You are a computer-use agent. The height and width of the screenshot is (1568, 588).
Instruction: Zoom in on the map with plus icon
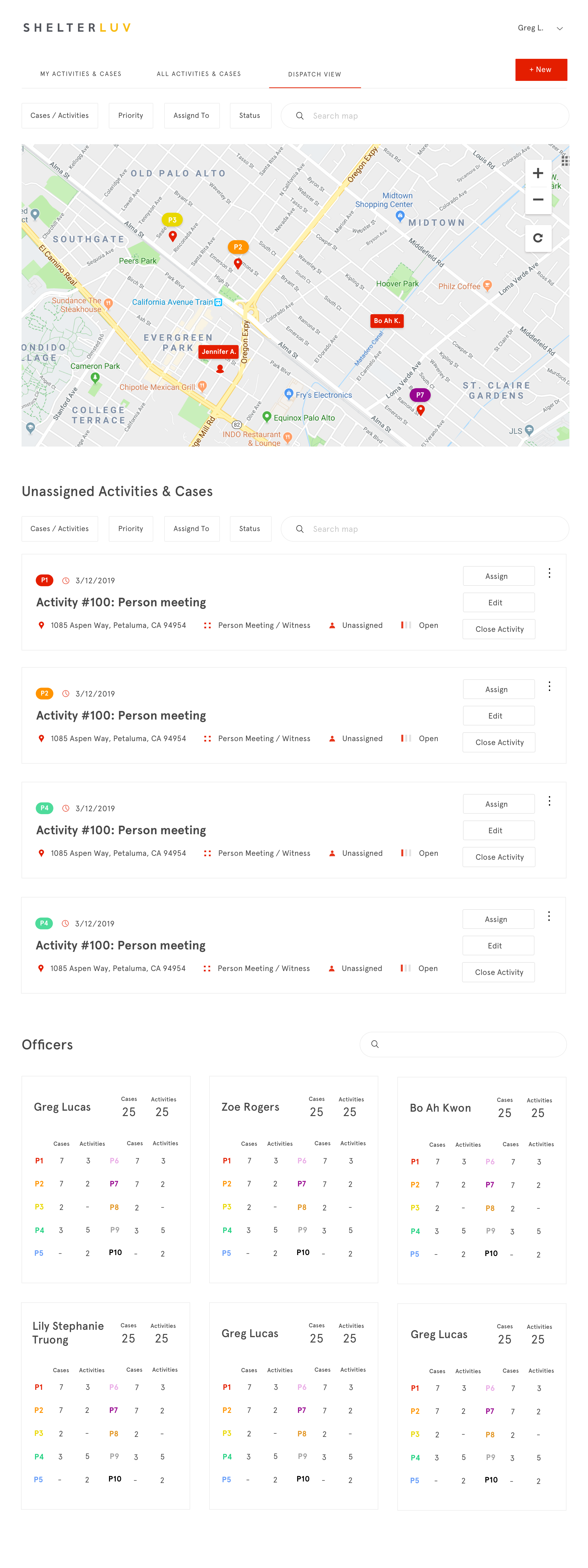click(538, 174)
